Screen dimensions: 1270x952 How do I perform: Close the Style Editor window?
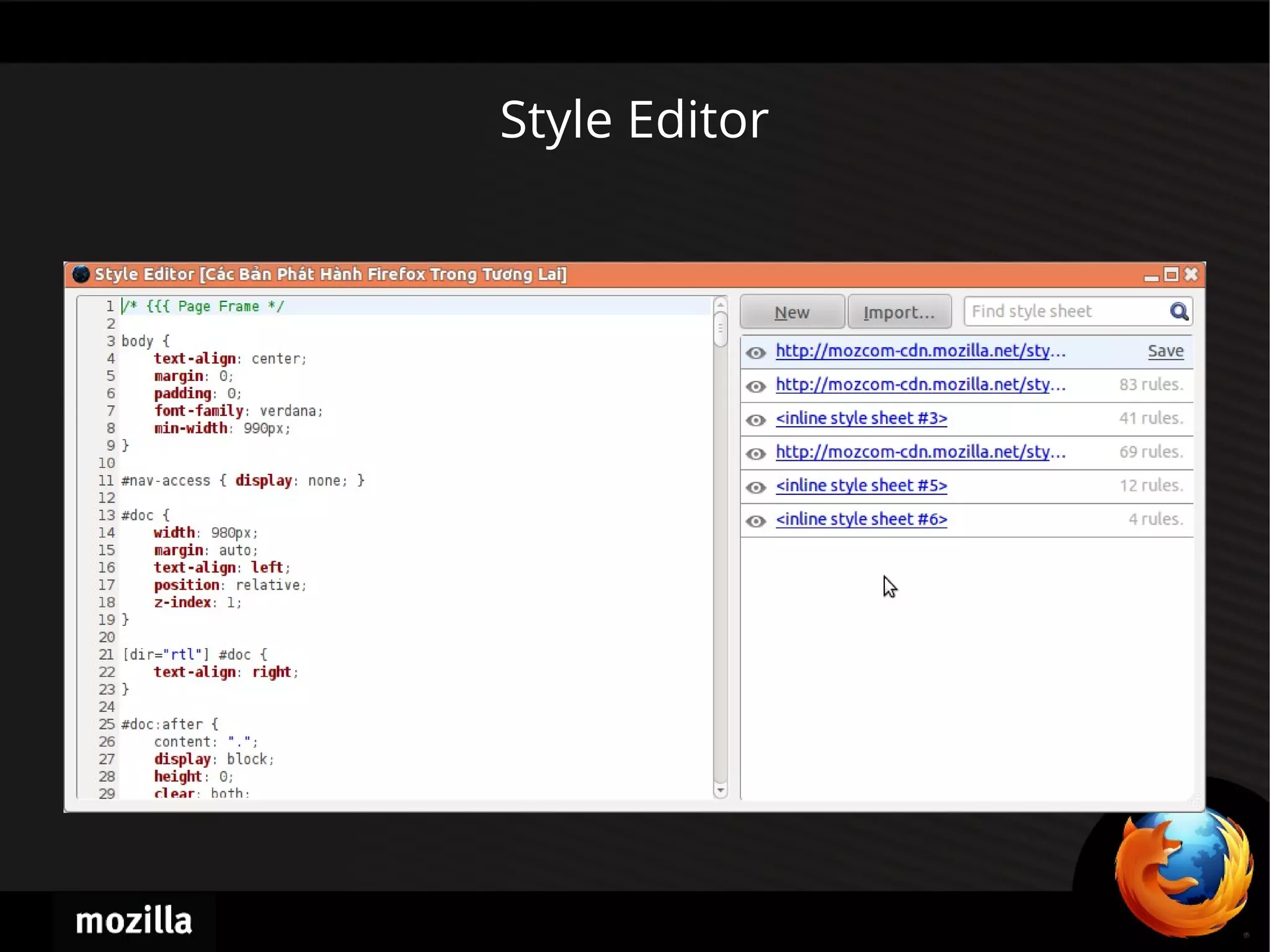click(x=1191, y=275)
